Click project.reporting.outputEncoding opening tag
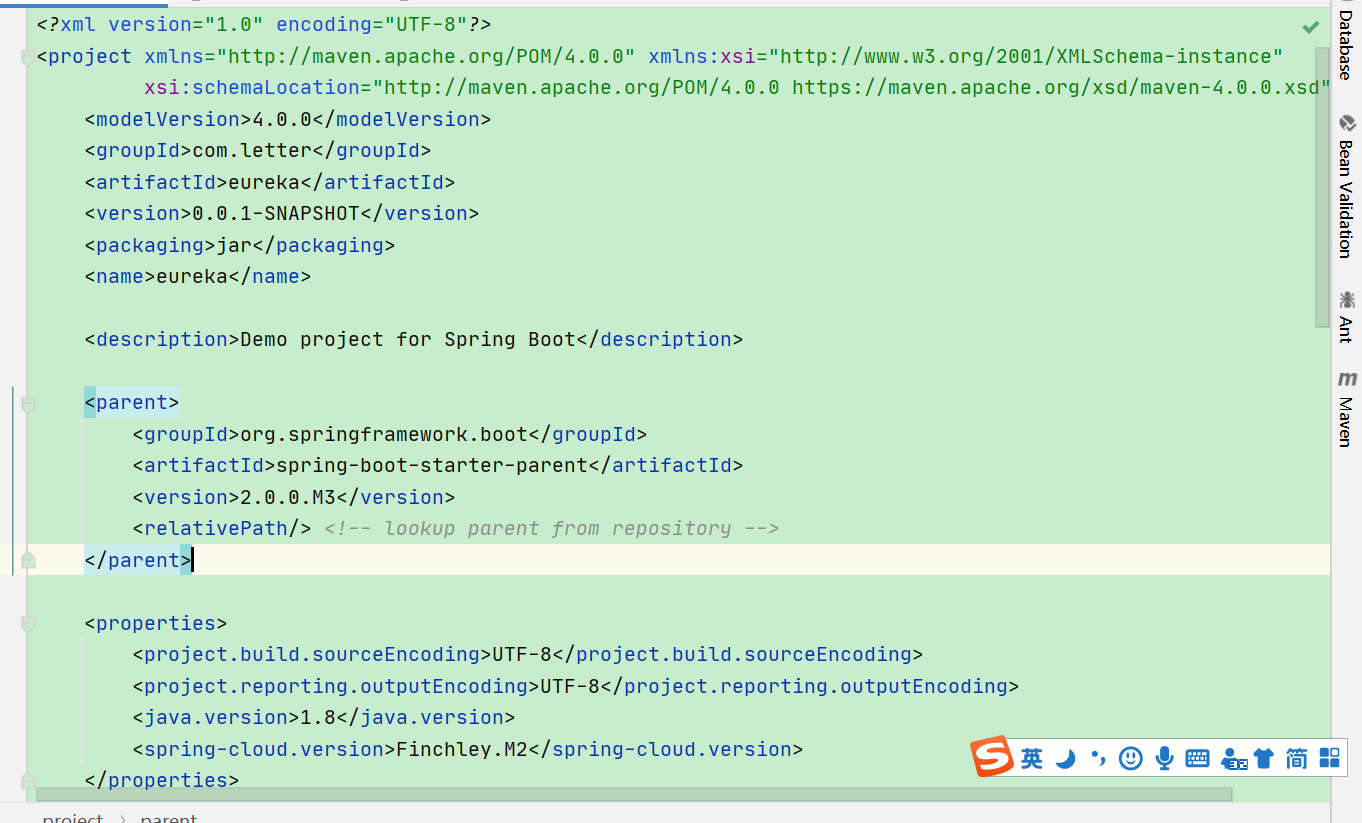Screen dimensions: 1362x823 point(336,686)
